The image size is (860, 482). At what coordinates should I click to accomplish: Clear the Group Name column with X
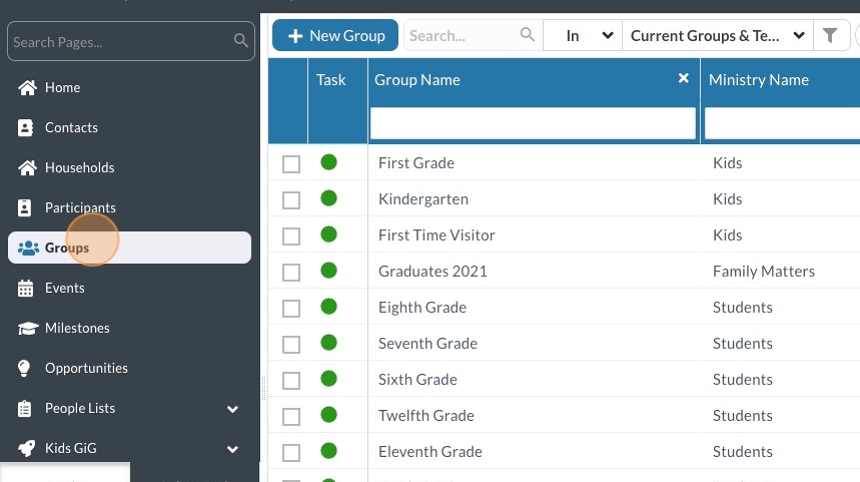(x=684, y=78)
